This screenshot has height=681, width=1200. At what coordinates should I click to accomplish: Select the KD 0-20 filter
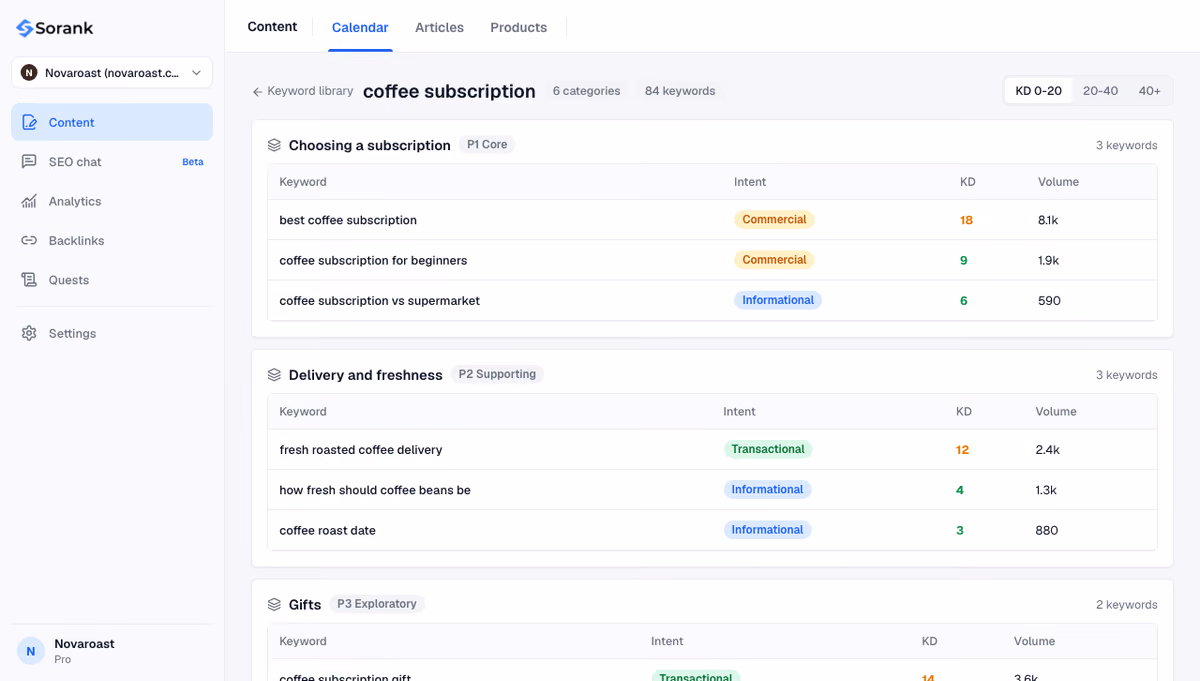click(1039, 91)
